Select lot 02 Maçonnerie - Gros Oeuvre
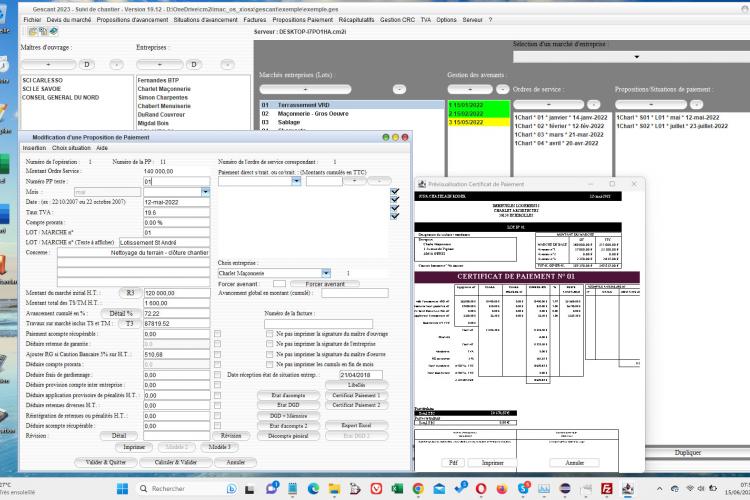750x500 pixels. [x=353, y=113]
